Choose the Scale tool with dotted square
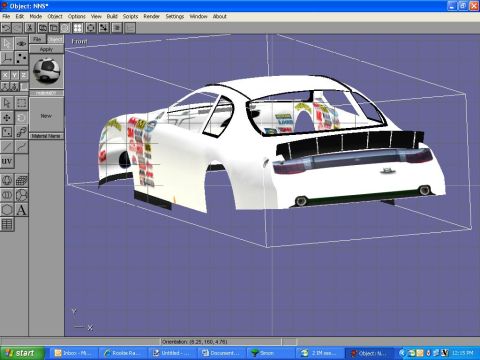The width and height of the screenshot is (480, 360). click(7, 132)
